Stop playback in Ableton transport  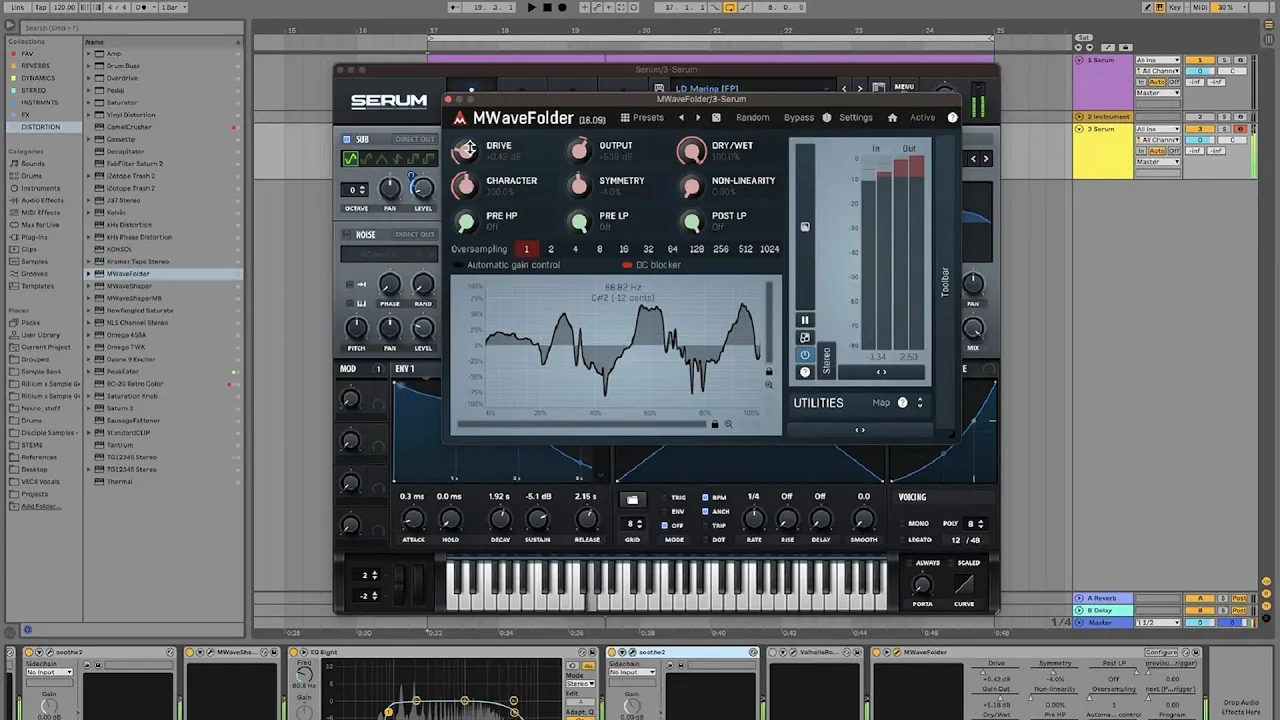tap(547, 7)
